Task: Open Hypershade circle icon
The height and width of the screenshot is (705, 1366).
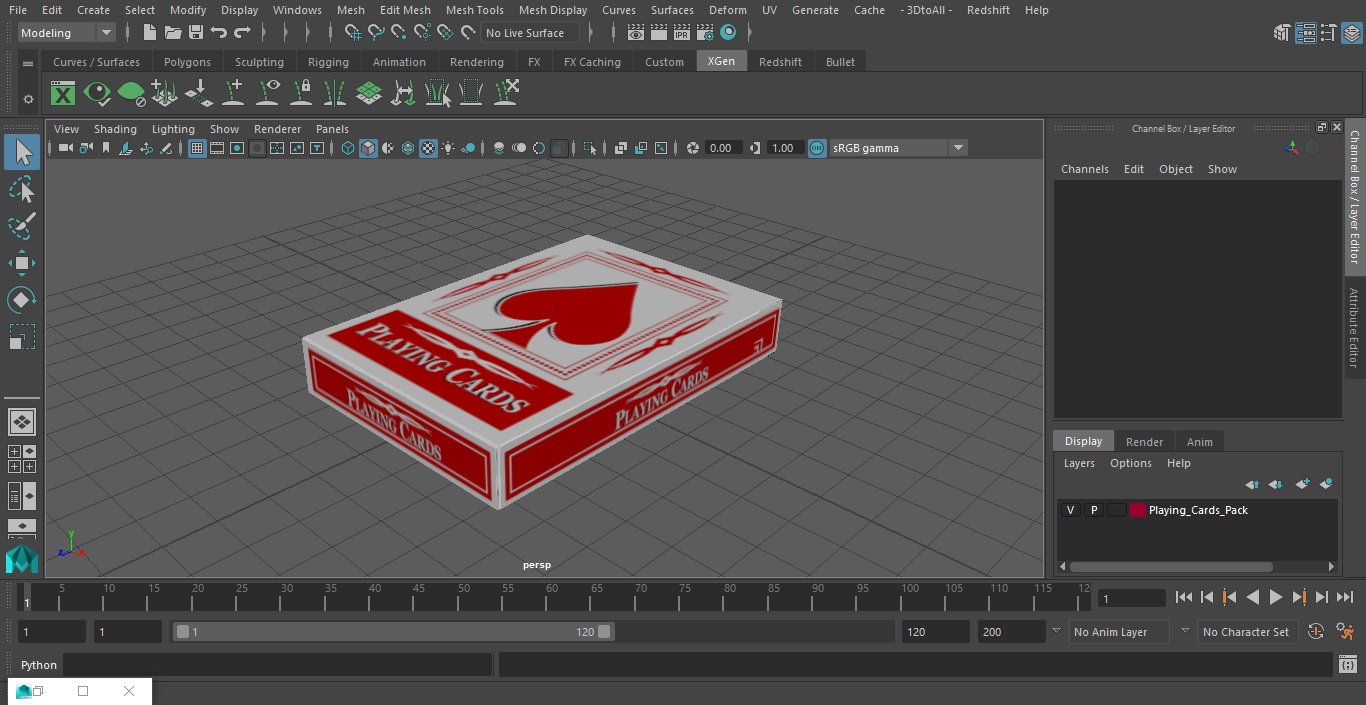Action: click(x=728, y=33)
